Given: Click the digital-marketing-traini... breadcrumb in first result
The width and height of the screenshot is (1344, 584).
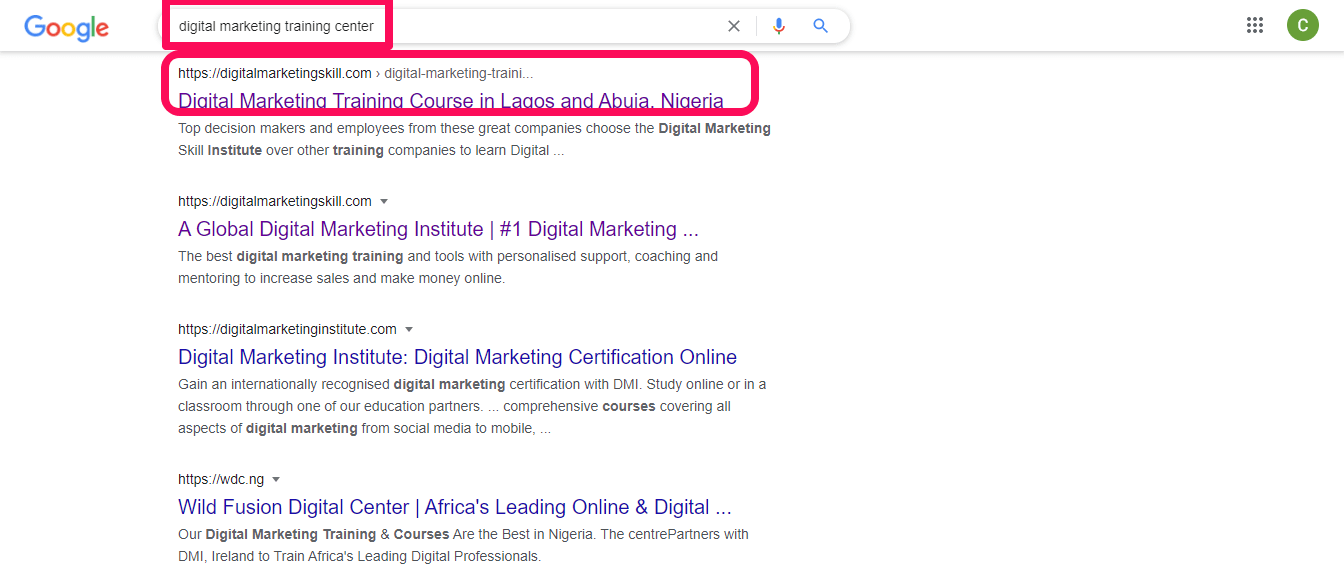Looking at the screenshot, I should point(459,73).
